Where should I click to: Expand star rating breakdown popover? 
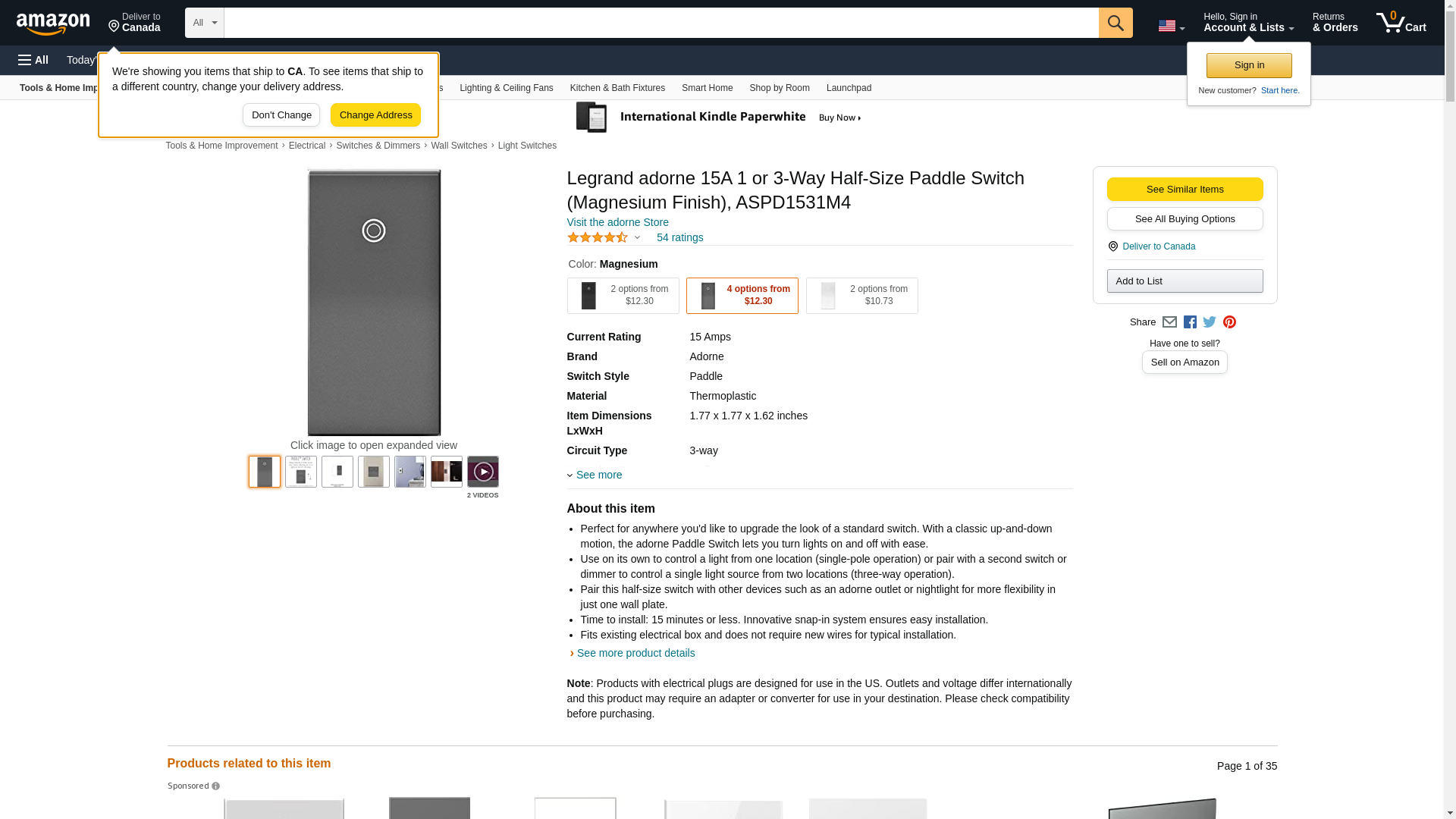coord(637,238)
